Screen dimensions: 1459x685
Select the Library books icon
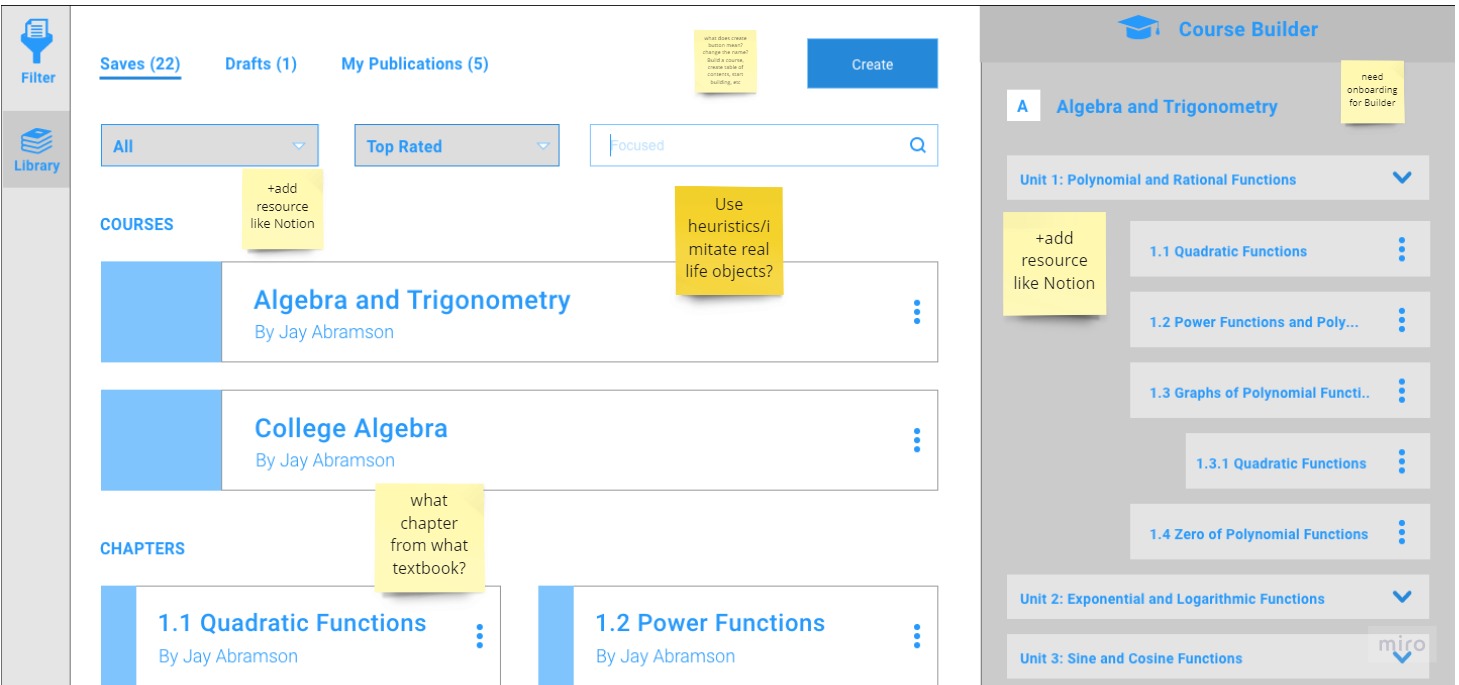click(37, 140)
